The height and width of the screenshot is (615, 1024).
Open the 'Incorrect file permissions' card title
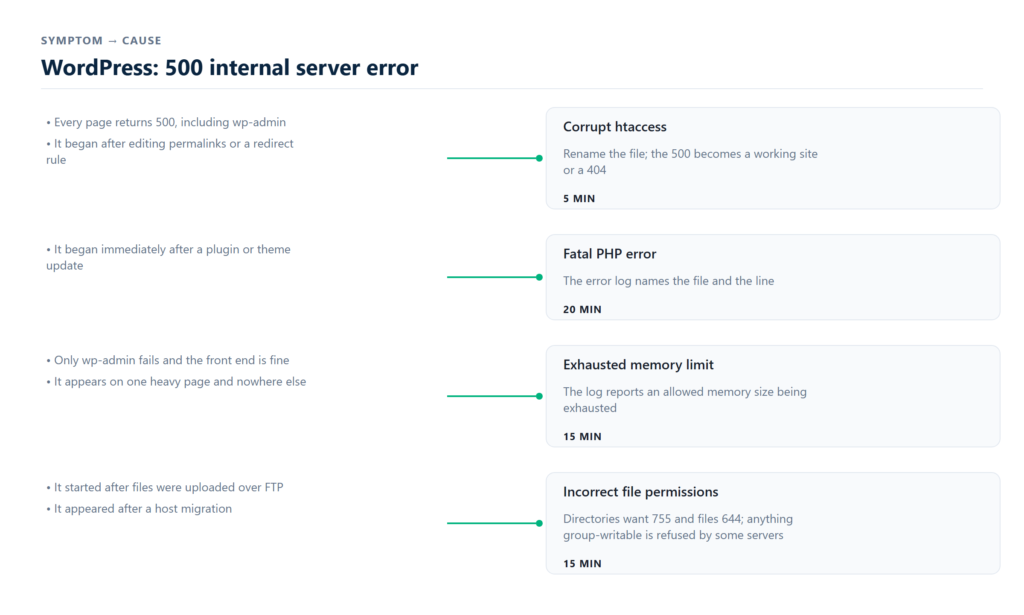[641, 492]
